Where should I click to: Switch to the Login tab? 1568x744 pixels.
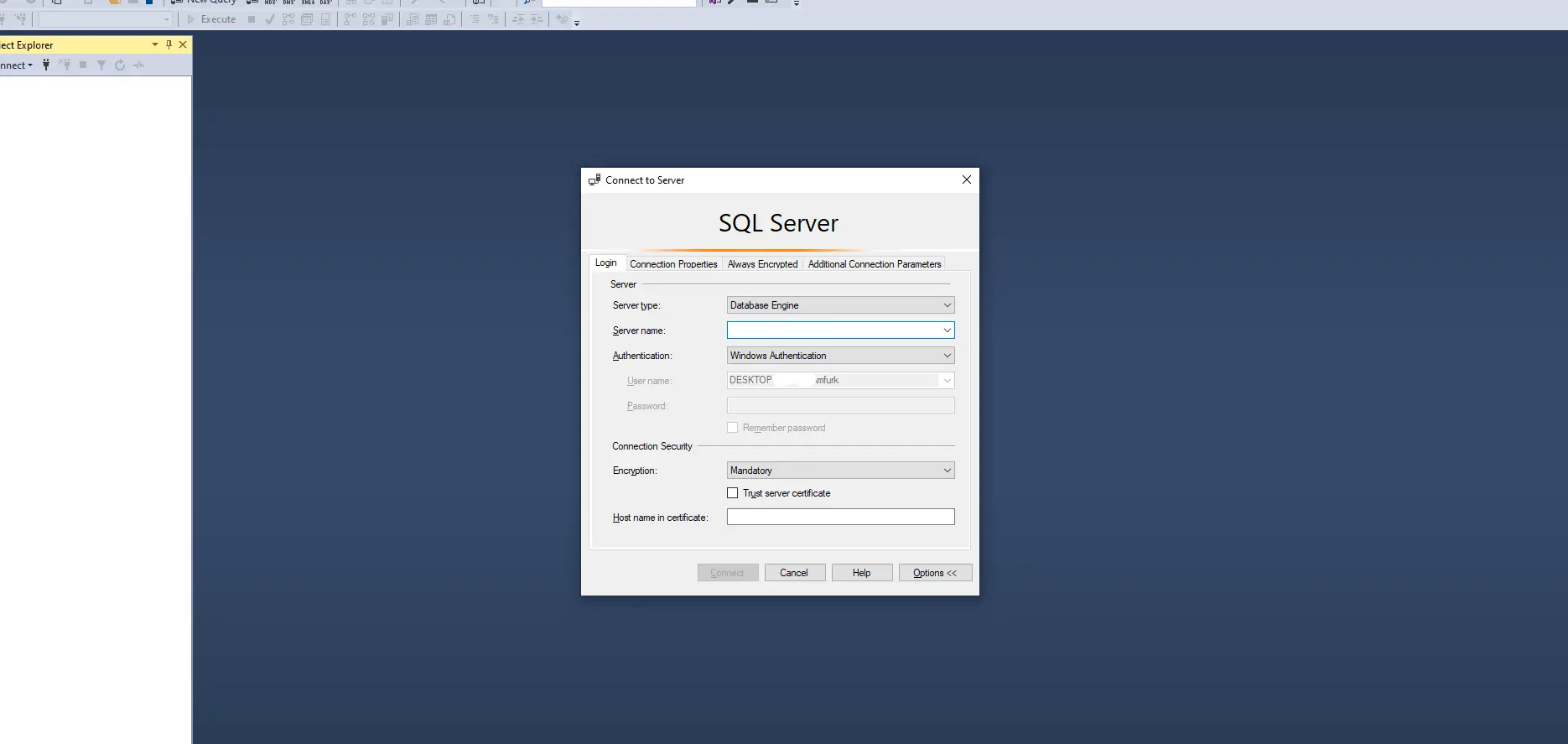click(606, 263)
